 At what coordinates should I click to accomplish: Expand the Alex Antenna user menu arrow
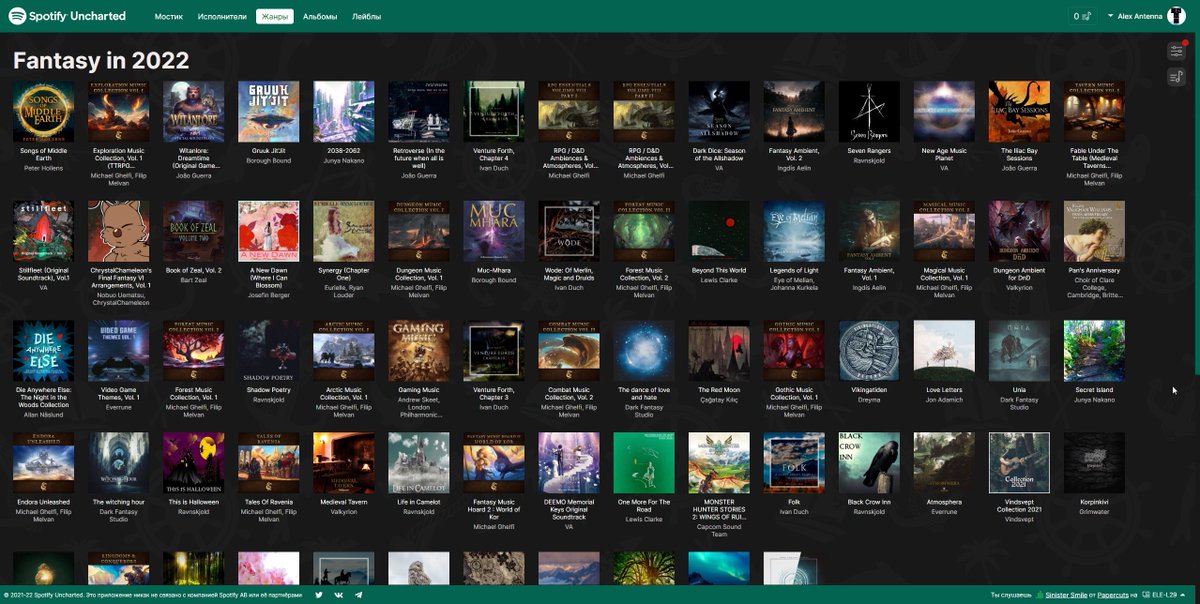point(1111,16)
